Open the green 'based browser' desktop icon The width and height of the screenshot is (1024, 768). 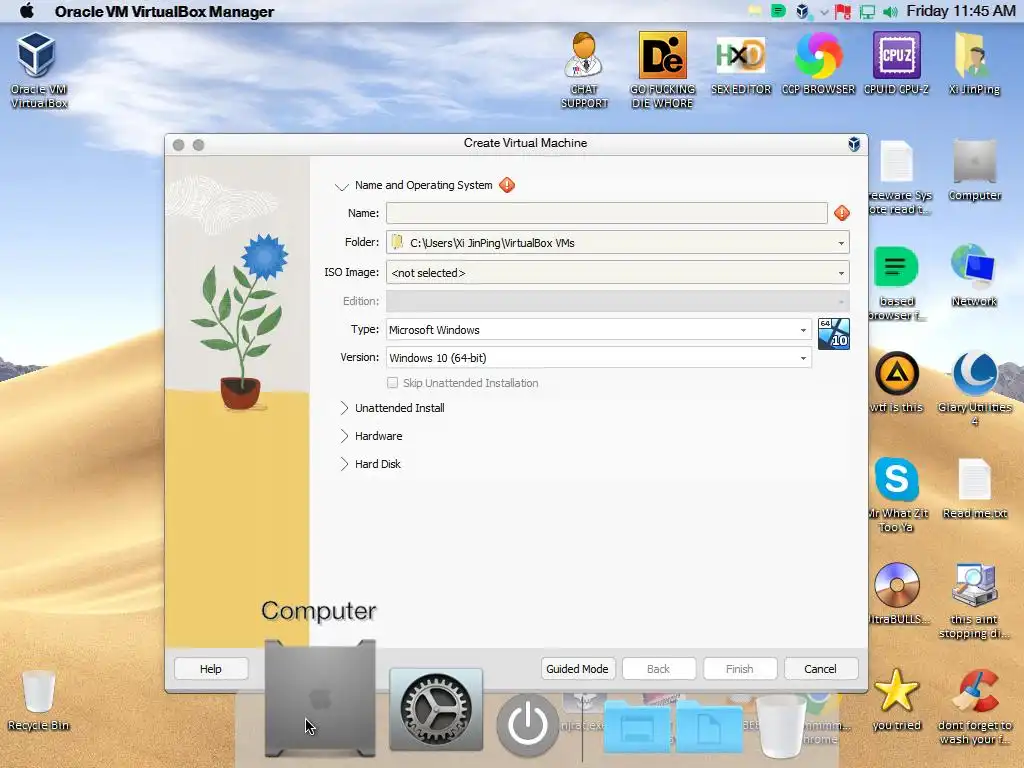tap(896, 283)
